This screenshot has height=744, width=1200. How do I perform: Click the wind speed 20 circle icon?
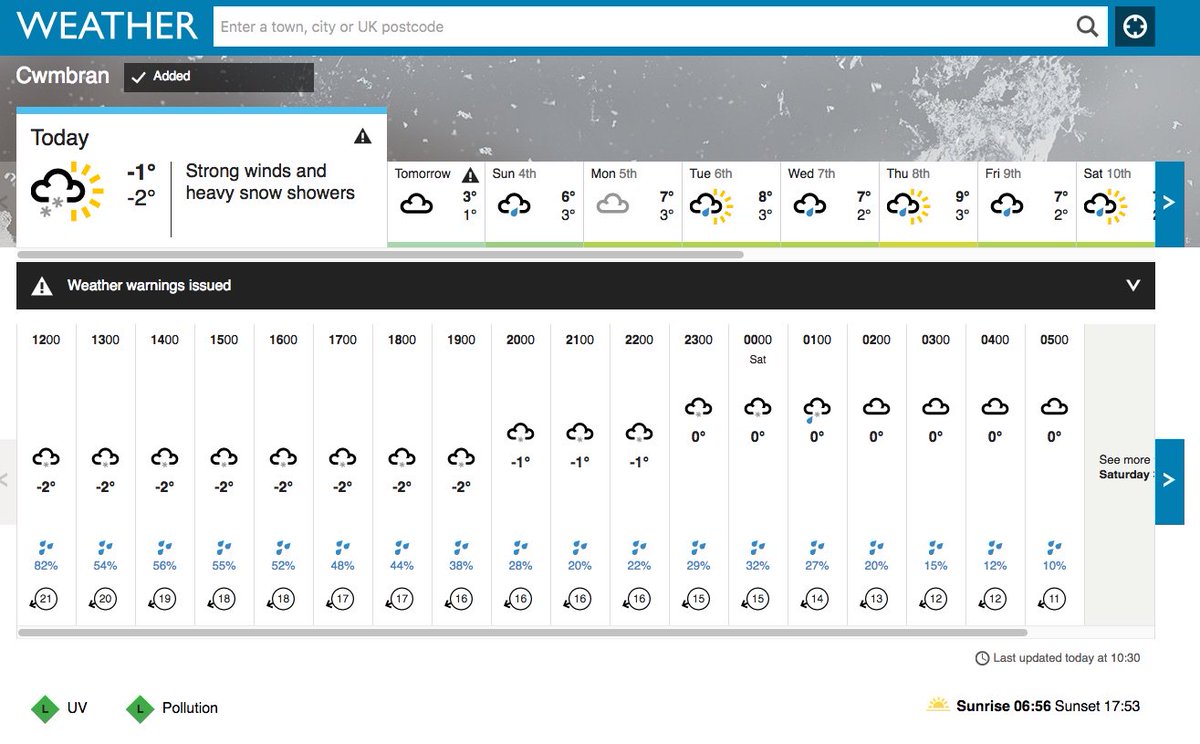tap(102, 599)
